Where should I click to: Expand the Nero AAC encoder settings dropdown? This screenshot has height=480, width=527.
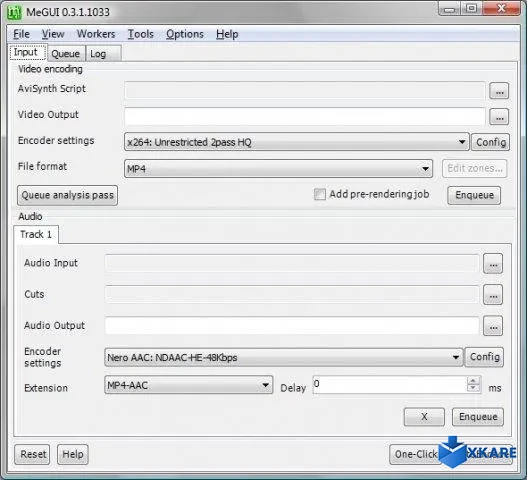click(x=456, y=357)
